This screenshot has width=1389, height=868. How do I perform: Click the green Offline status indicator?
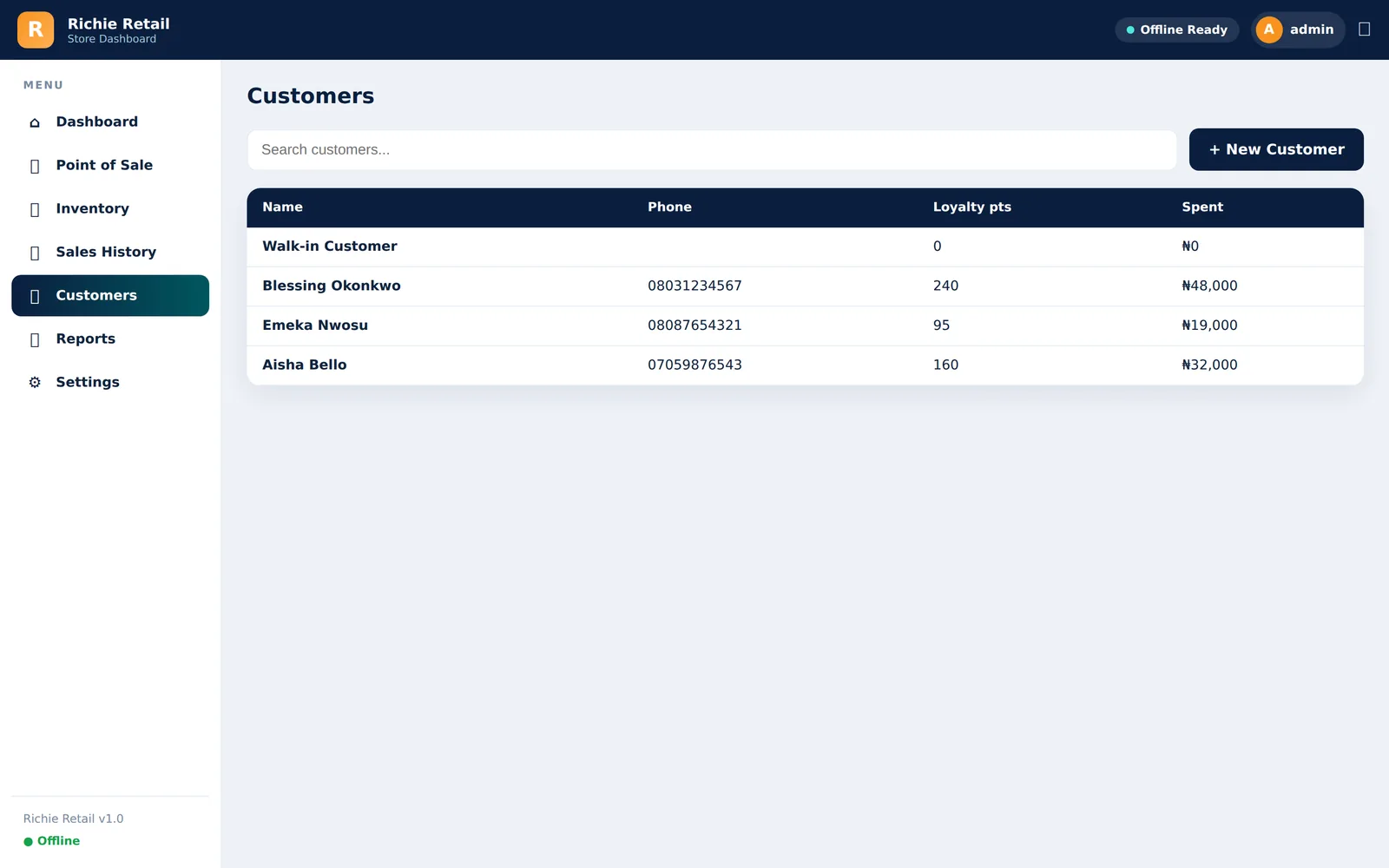[52, 841]
